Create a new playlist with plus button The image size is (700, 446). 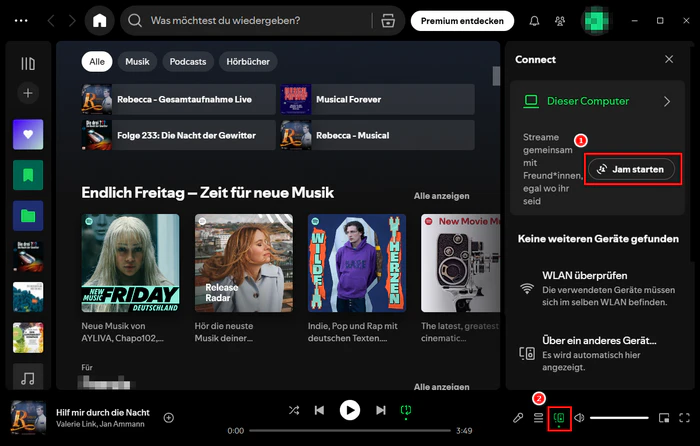[28, 93]
